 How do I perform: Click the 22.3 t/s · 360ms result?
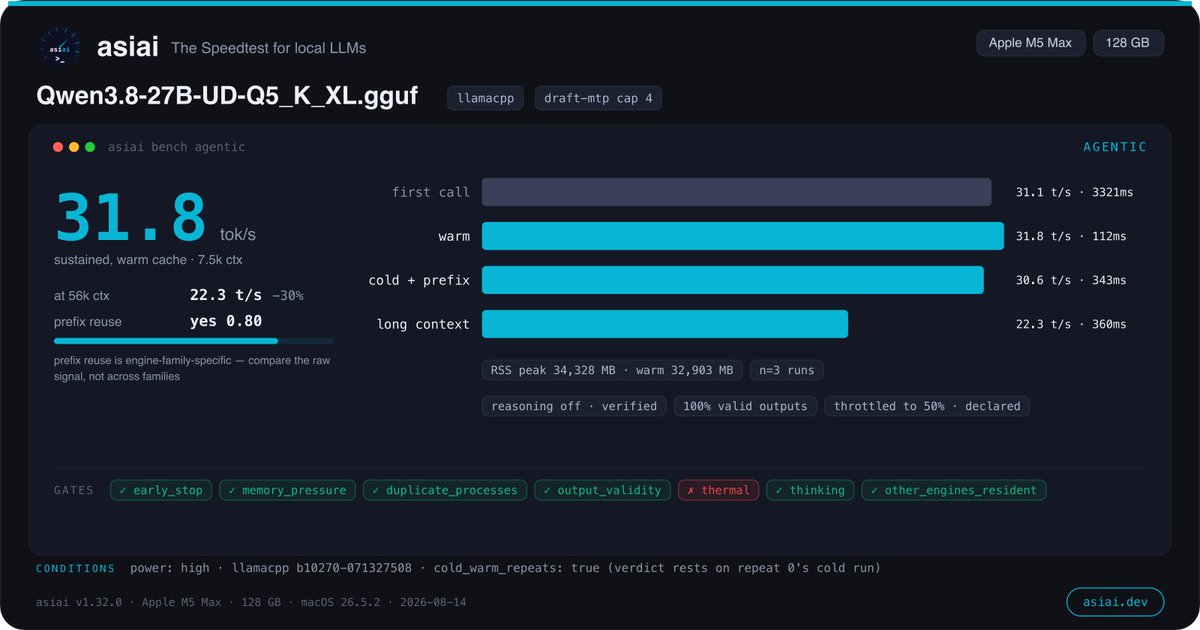tap(1071, 324)
